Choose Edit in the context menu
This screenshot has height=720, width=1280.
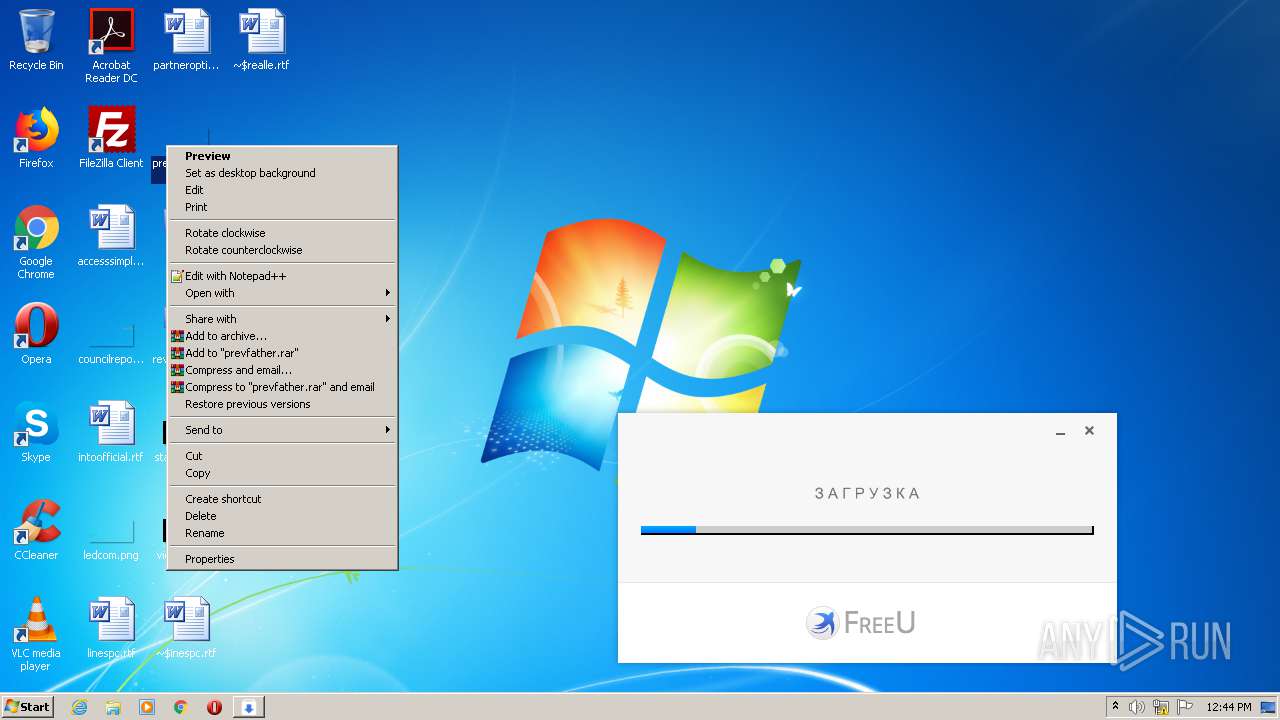282,190
